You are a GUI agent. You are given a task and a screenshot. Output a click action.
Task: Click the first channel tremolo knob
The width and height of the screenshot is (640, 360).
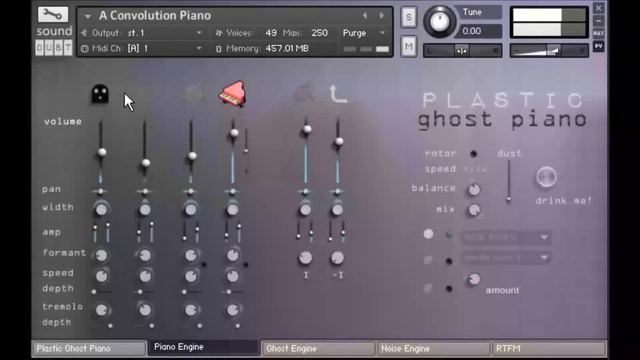coord(101,310)
